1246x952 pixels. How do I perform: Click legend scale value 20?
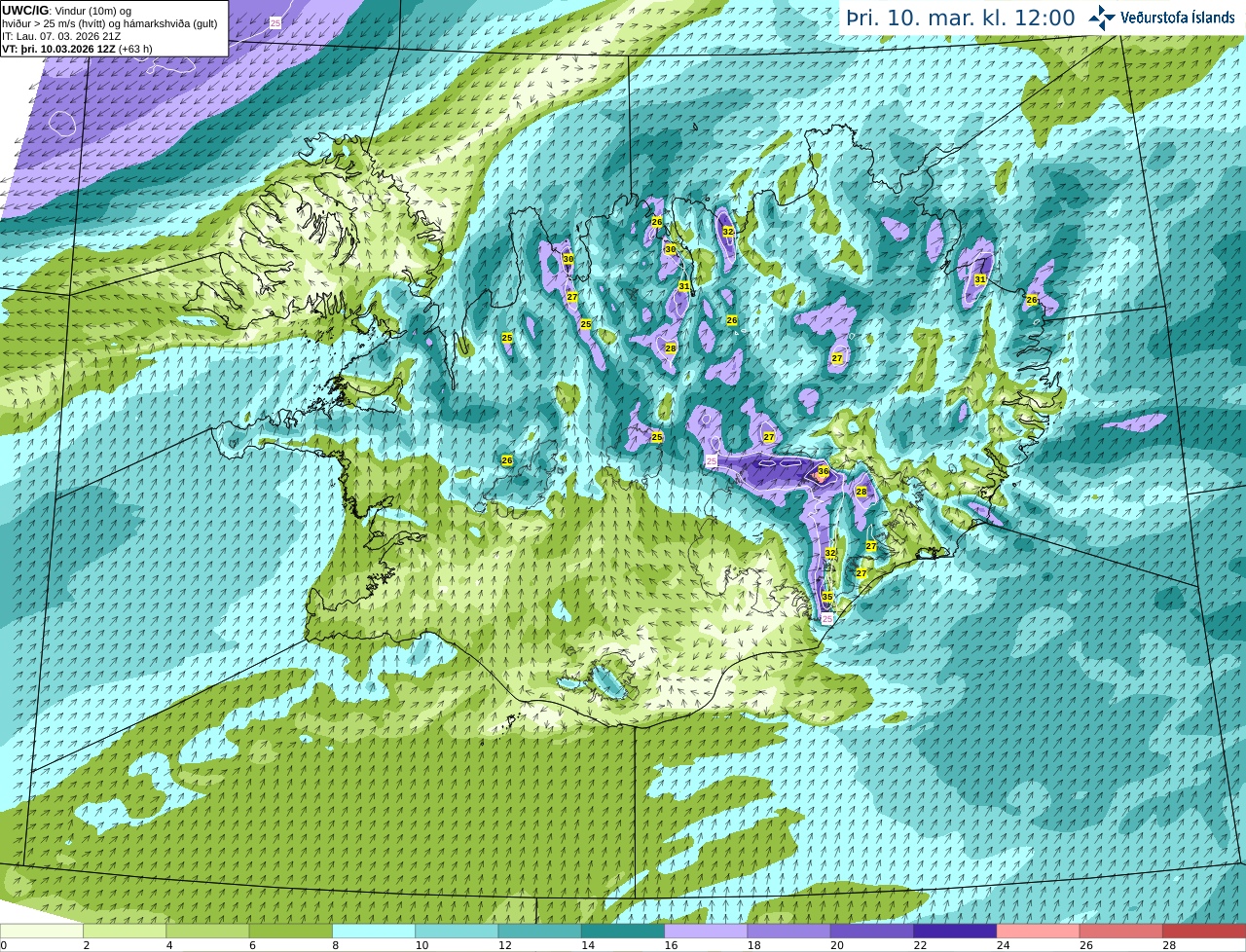[836, 945]
